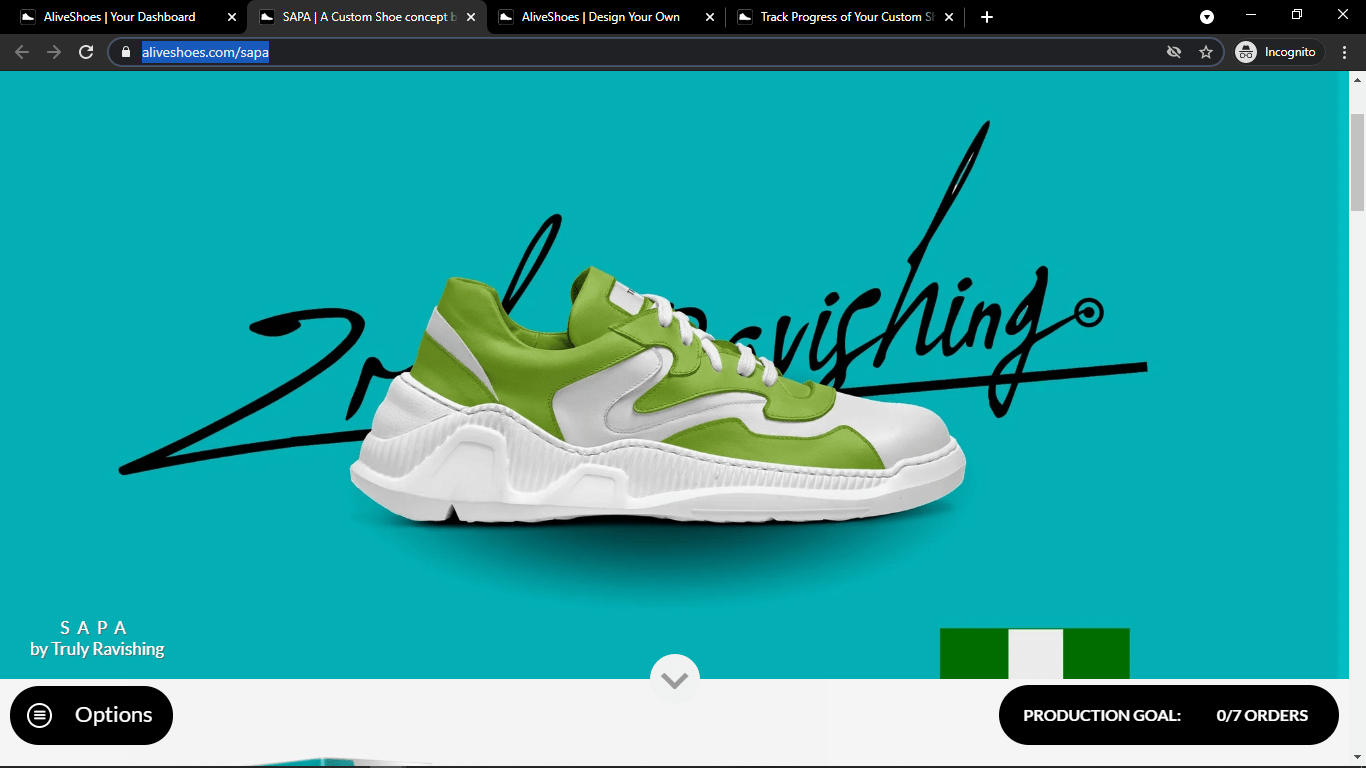Viewport: 1366px width, 768px height.
Task: Click the 'by Truly Ravishing' designer text
Action: [x=97, y=649]
